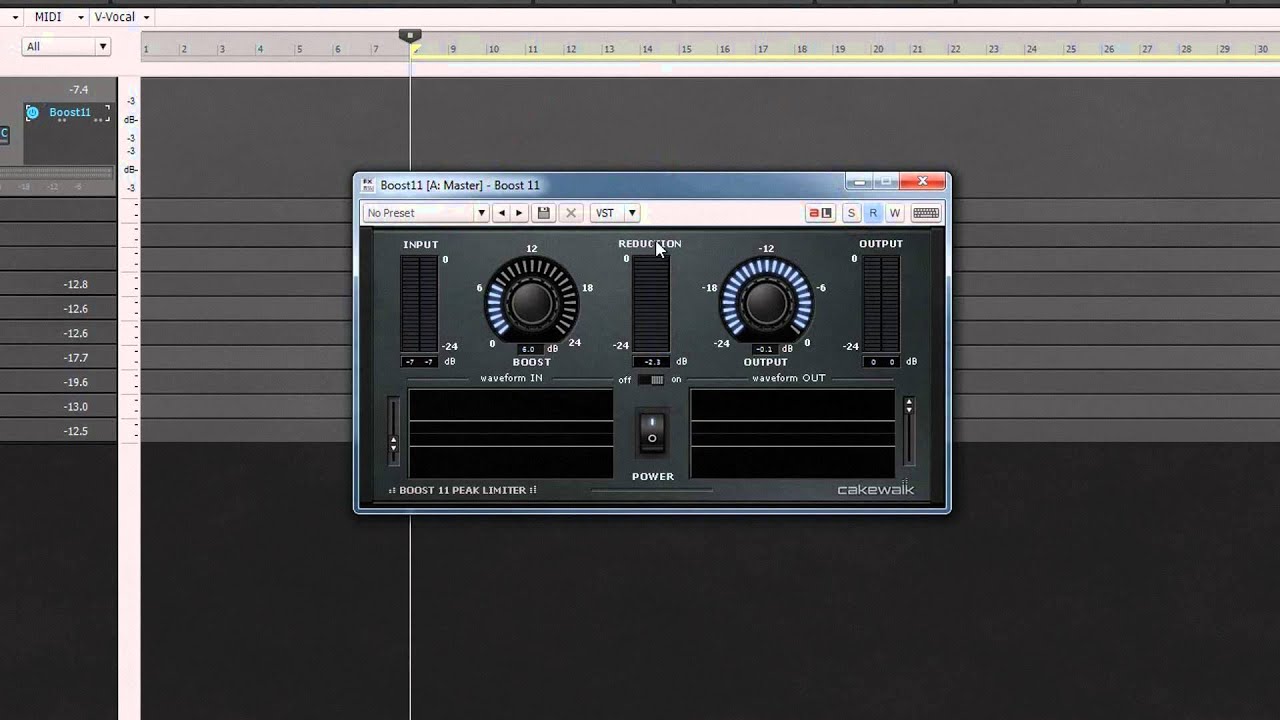Screen dimensions: 1280x720
Task: Expand the All filter dropdown
Action: [66, 46]
